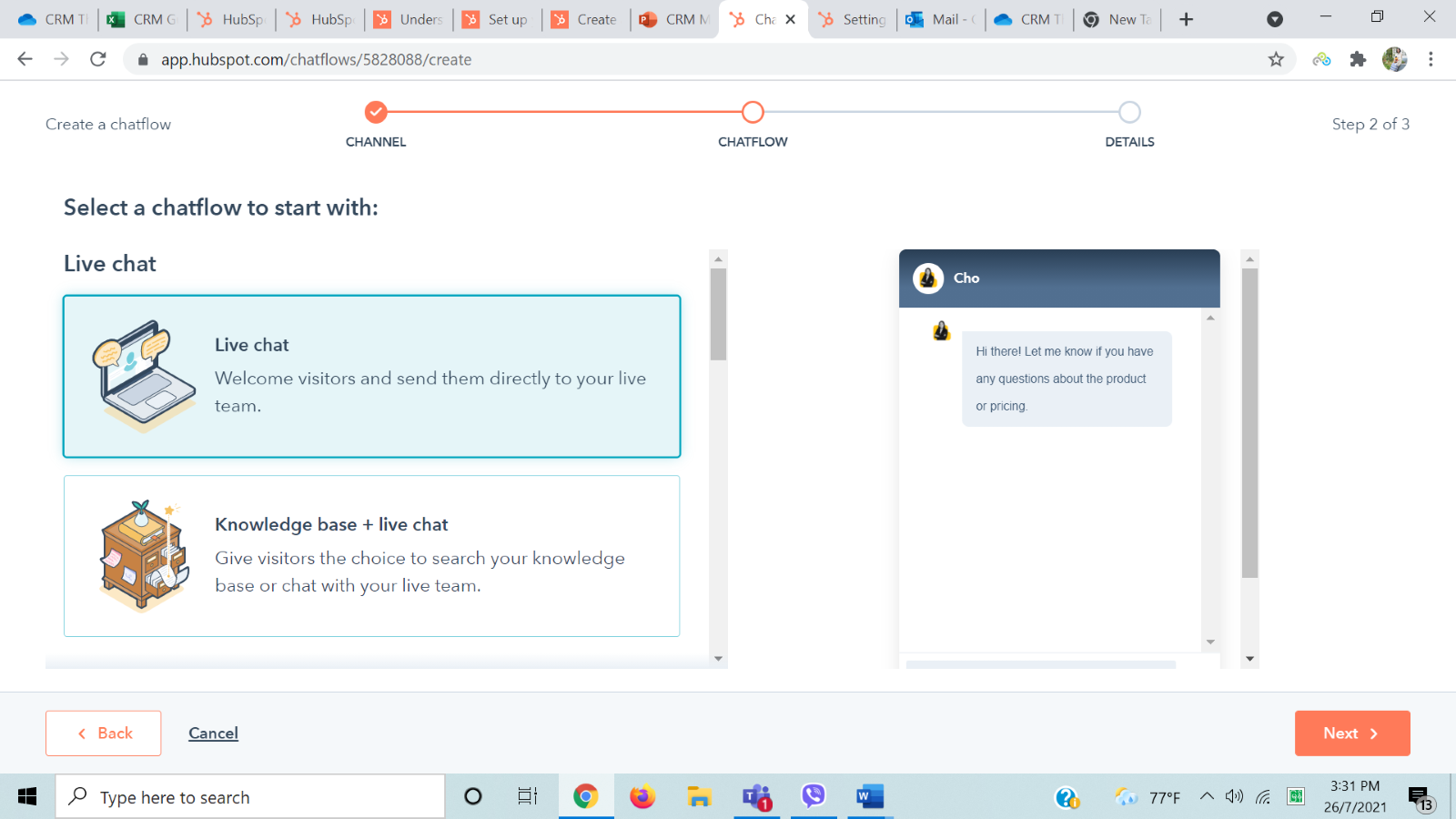Click the DETAILS step circle
The image size is (1456, 819).
click(1129, 112)
